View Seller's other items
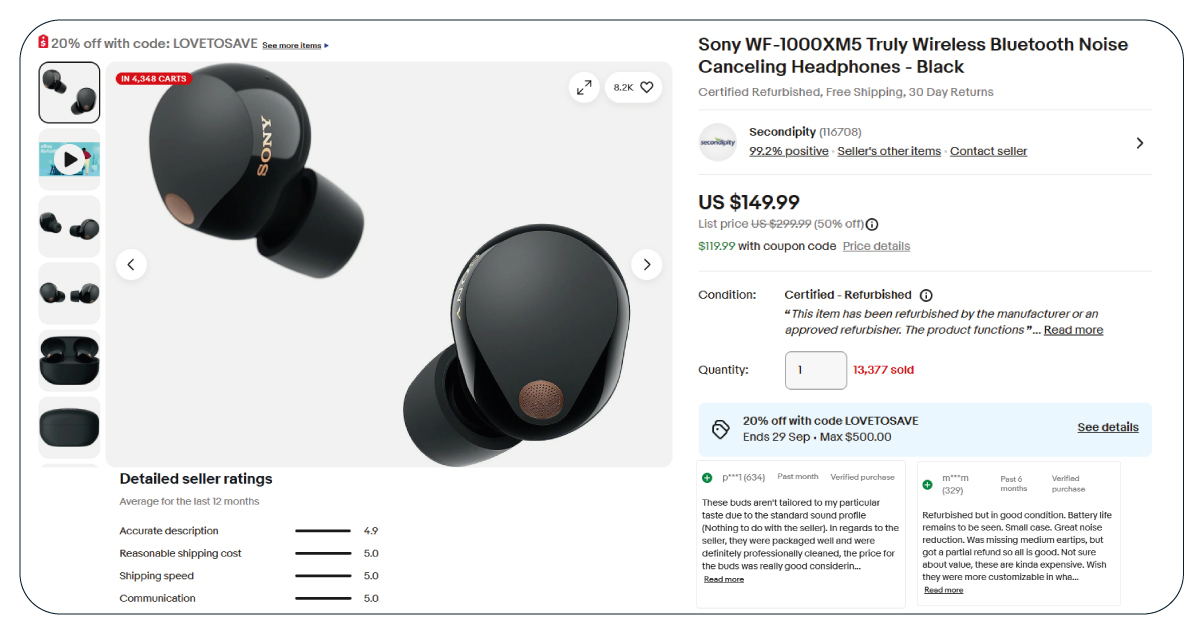The height and width of the screenshot is (634, 1203). pyautogui.click(x=889, y=151)
